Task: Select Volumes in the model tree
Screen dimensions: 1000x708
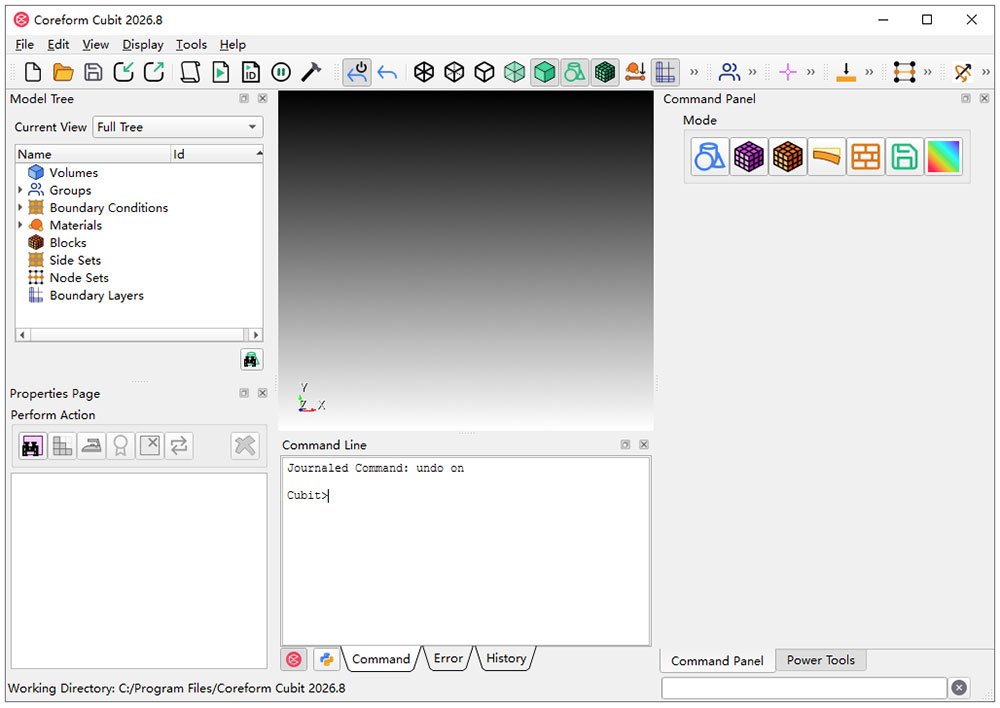Action: tap(73, 173)
